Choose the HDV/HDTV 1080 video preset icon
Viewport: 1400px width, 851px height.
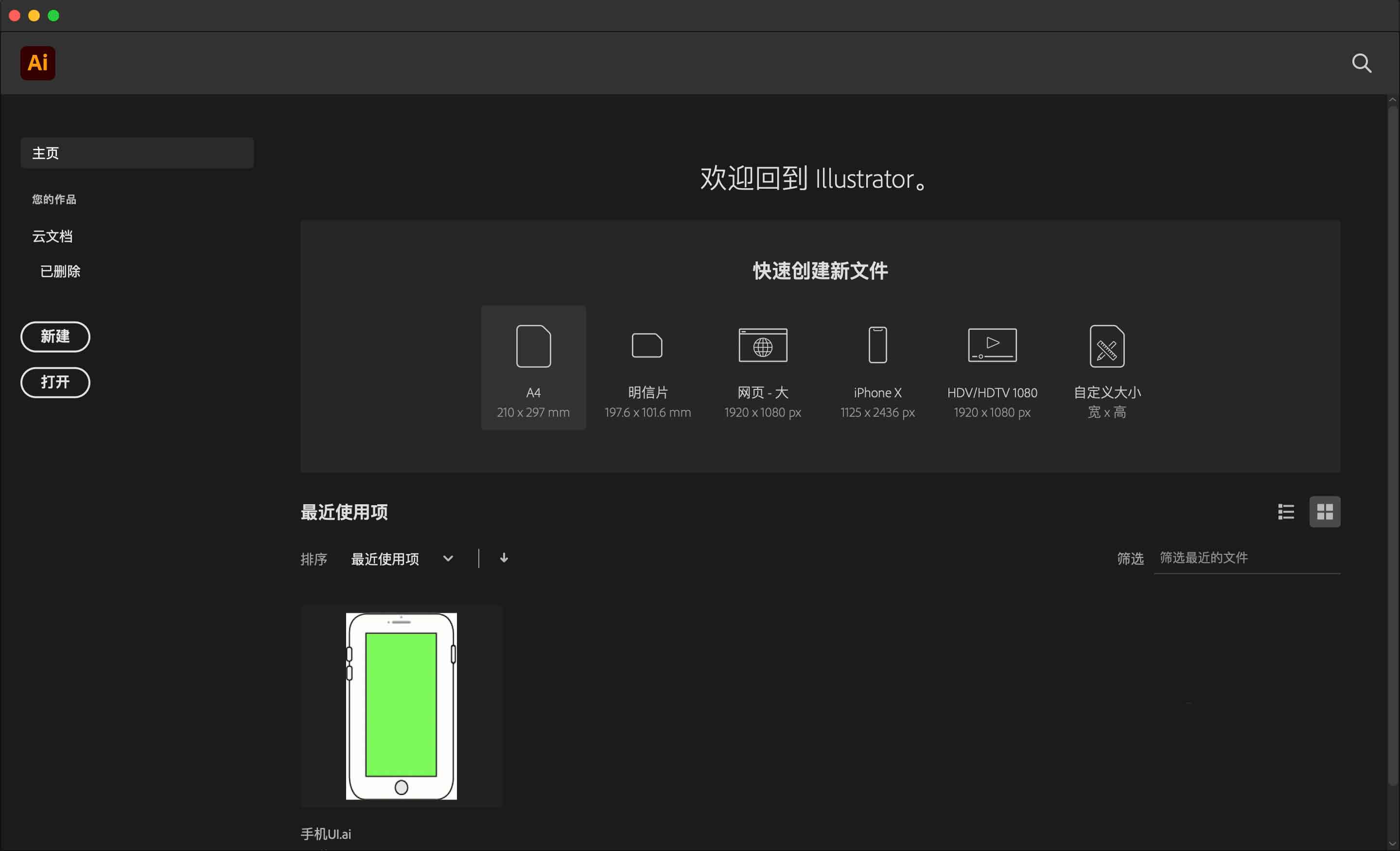click(992, 345)
